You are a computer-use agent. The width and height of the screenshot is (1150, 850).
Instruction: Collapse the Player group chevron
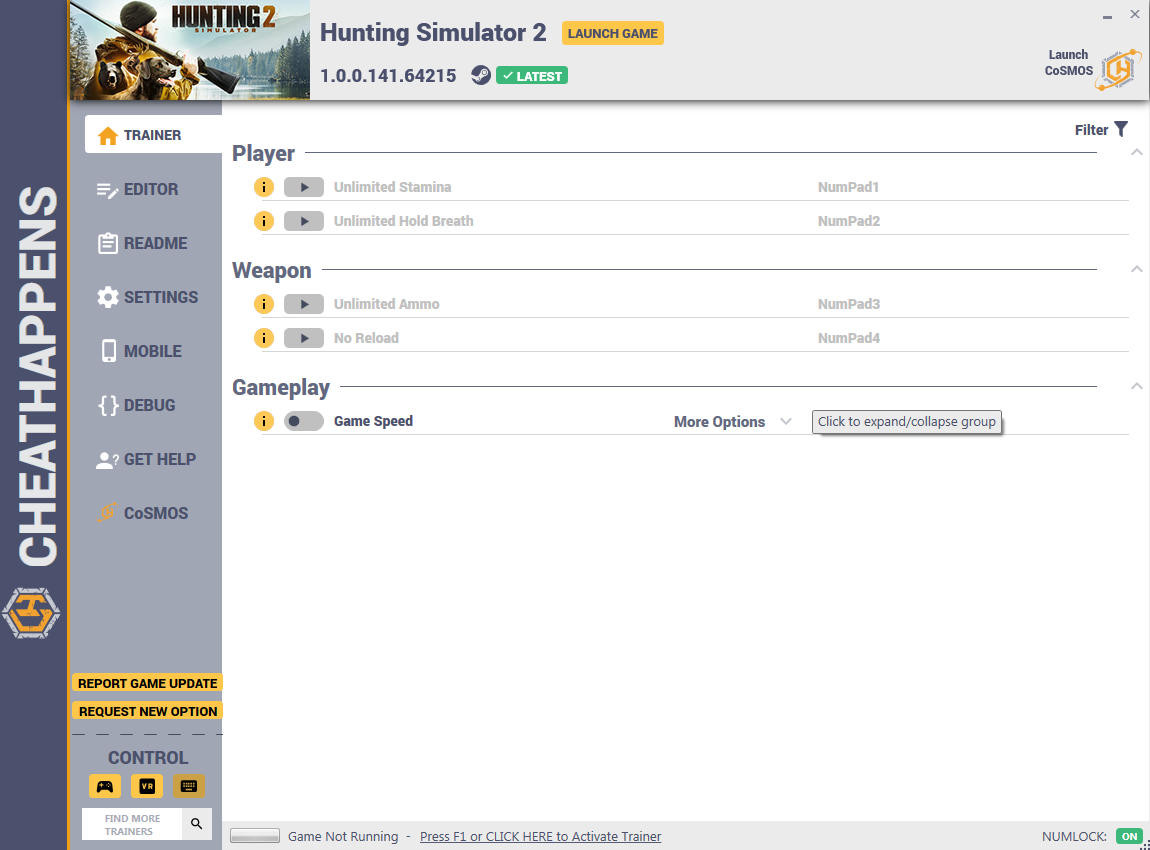pyautogui.click(x=1136, y=153)
